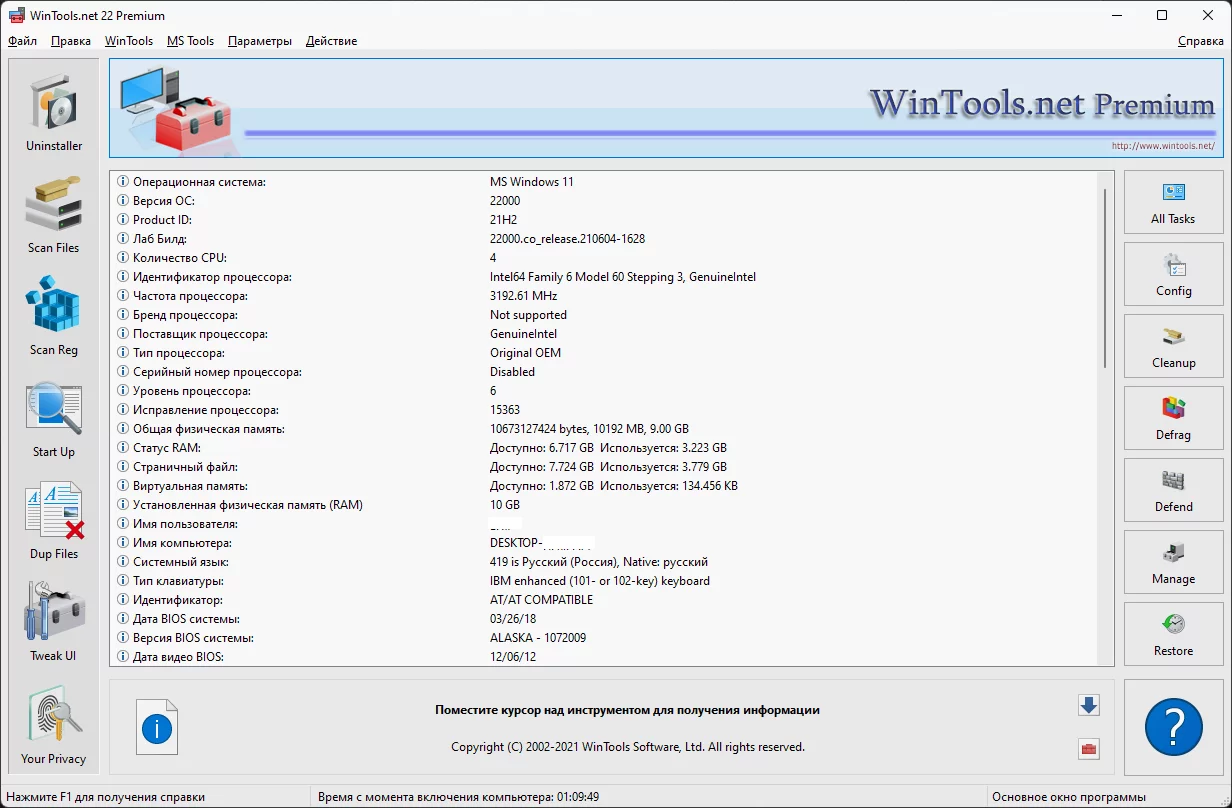Click 'Основное окно программы' in status bar
This screenshot has height=808, width=1232.
[x=1069, y=797]
